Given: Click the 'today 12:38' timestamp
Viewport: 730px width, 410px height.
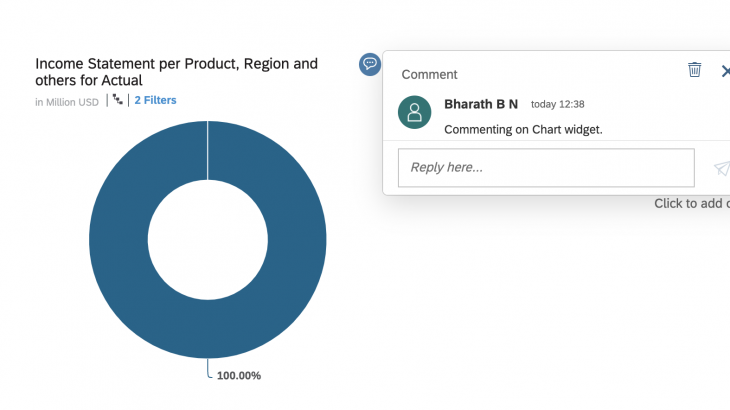Looking at the screenshot, I should (557, 104).
